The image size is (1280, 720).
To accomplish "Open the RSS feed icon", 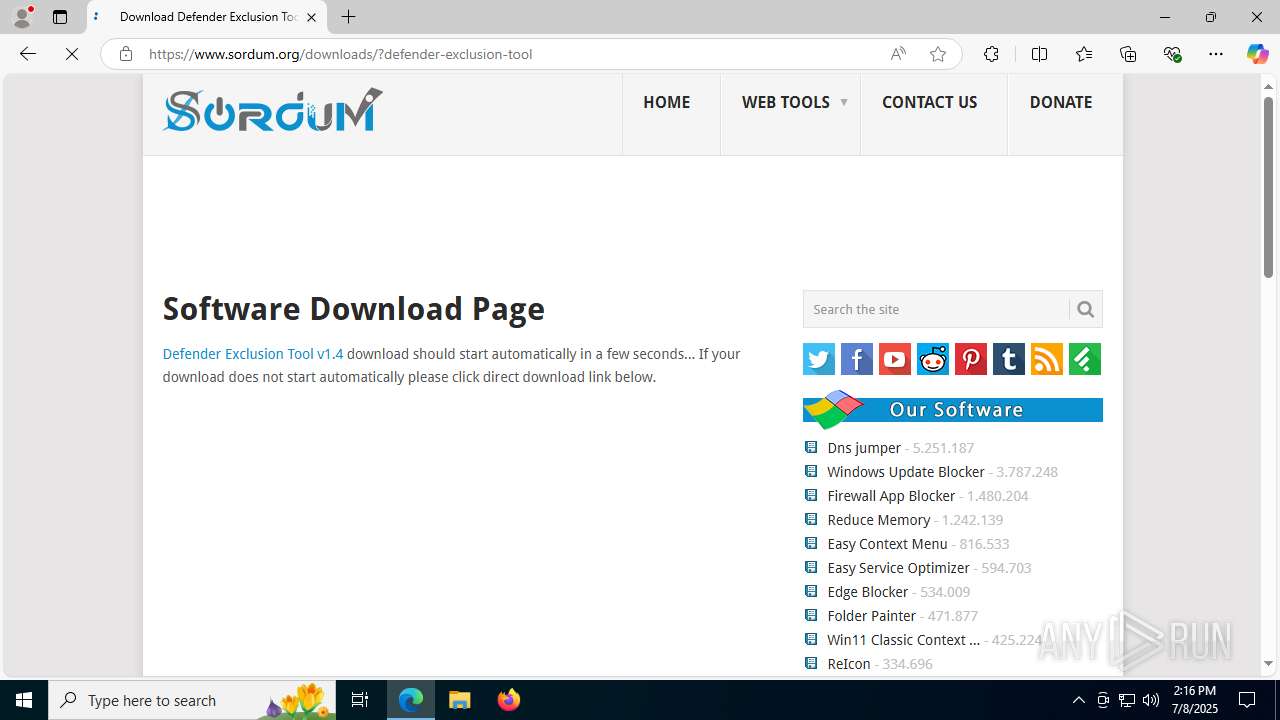I will pyautogui.click(x=1047, y=359).
